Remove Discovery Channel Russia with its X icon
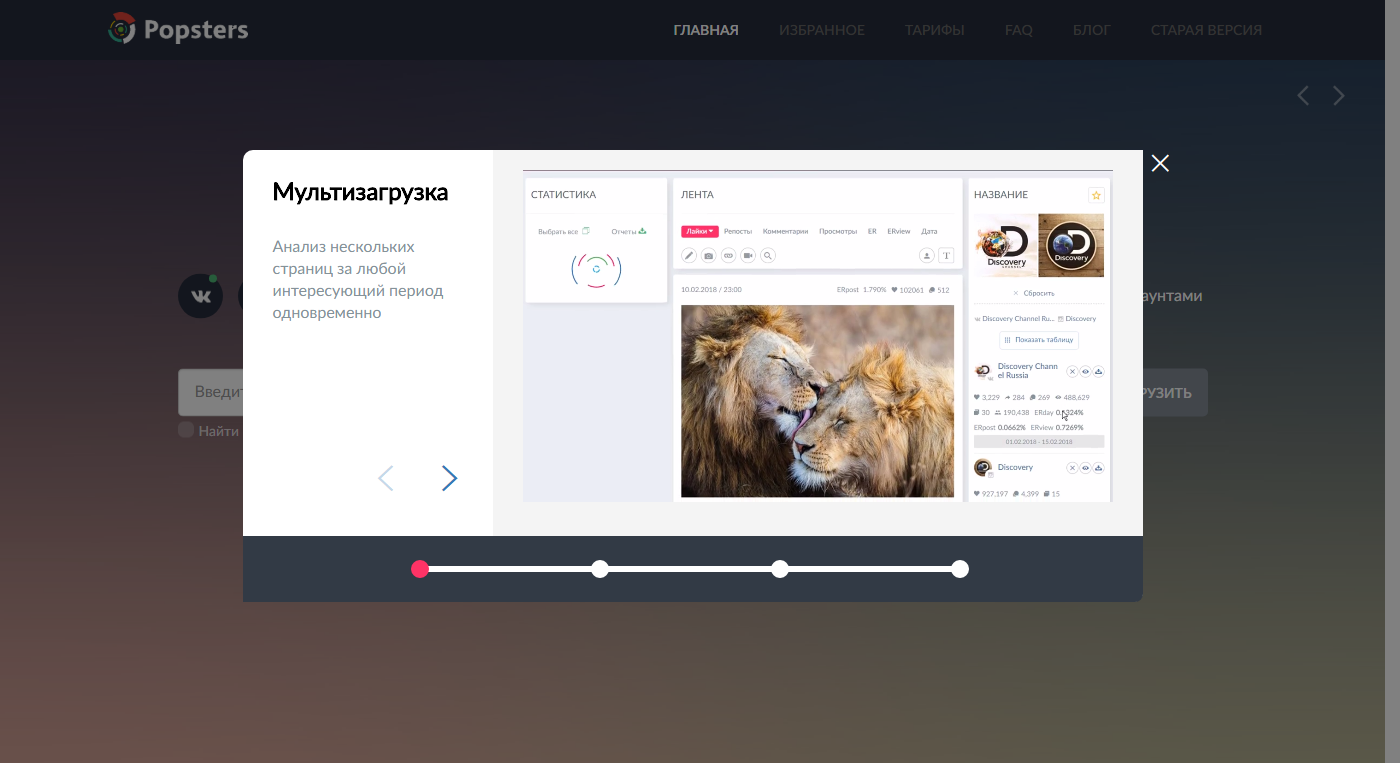The width and height of the screenshot is (1400, 763). (x=1072, y=371)
